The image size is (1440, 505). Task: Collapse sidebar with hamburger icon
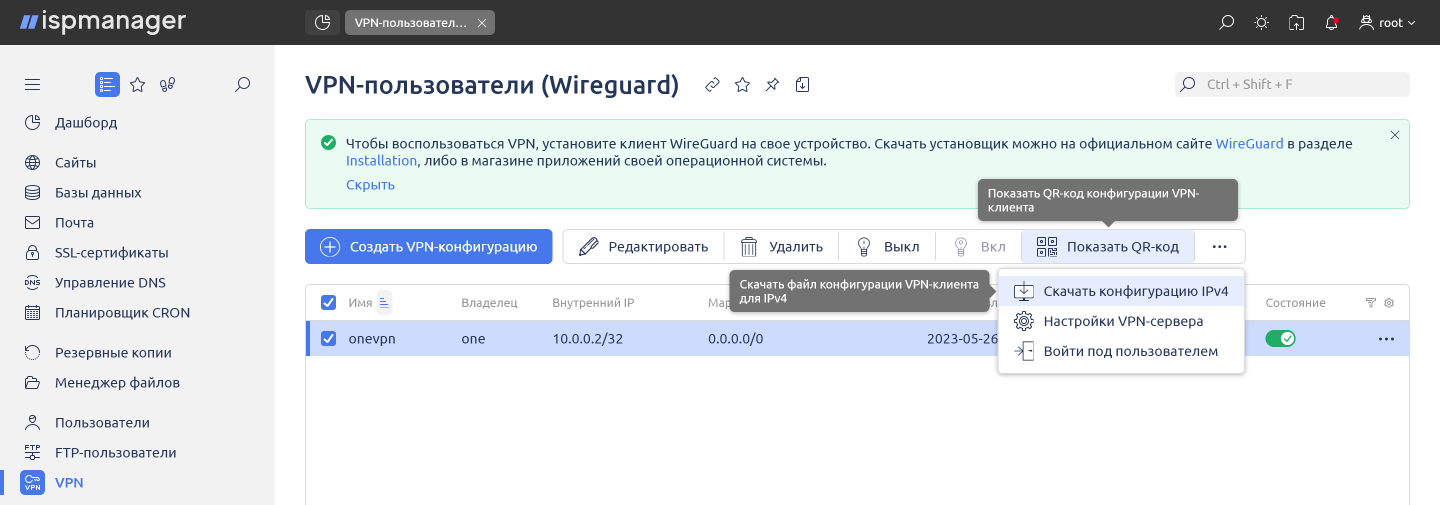pos(32,85)
